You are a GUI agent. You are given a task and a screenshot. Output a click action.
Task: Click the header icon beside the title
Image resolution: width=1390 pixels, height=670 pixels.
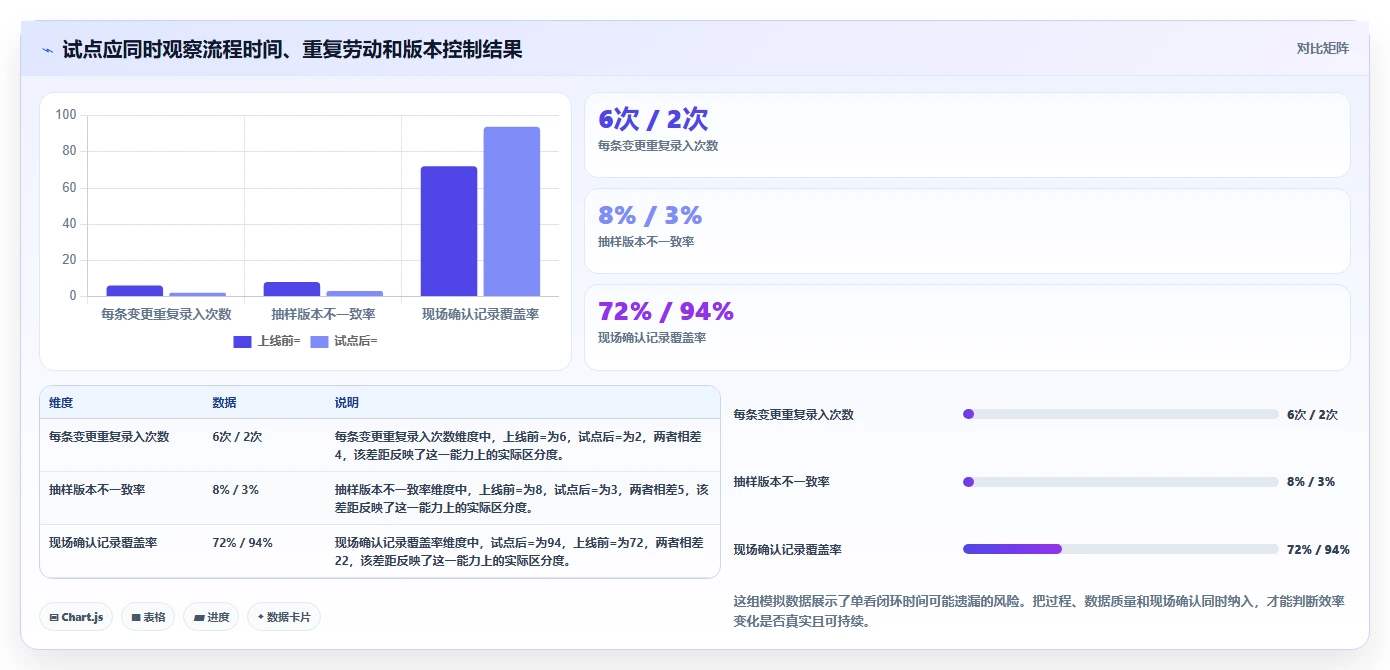pyautogui.click(x=47, y=50)
